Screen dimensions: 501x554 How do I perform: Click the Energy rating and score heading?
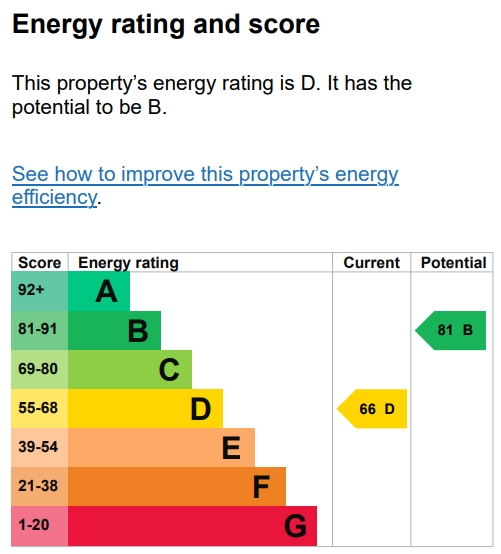click(x=166, y=25)
